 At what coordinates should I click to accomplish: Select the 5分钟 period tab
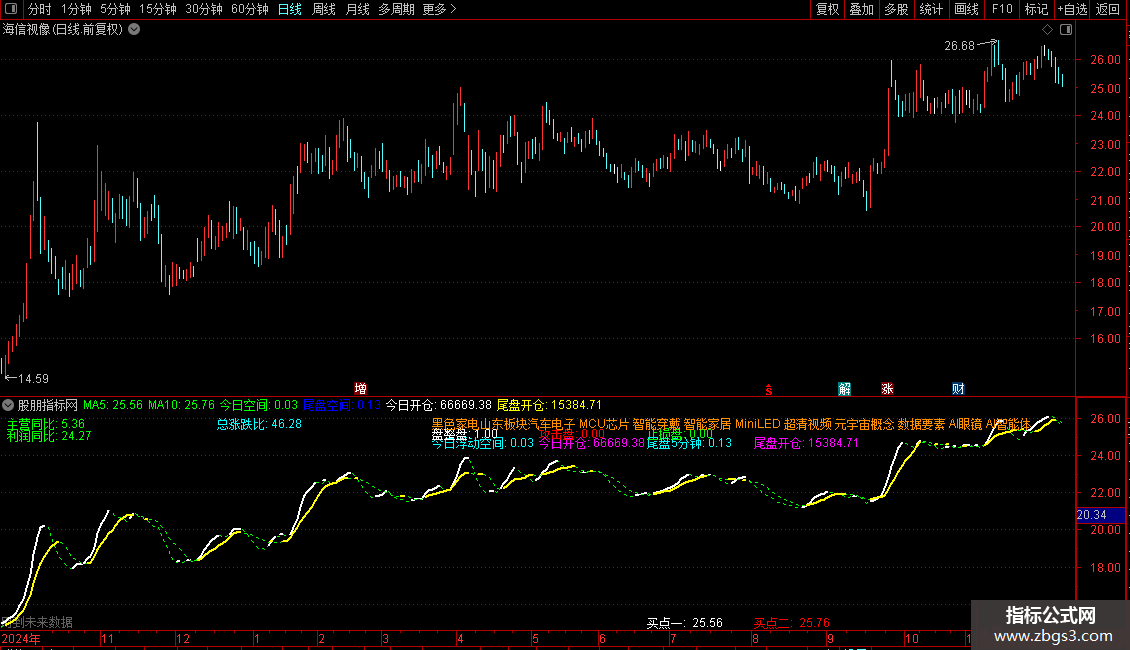115,9
